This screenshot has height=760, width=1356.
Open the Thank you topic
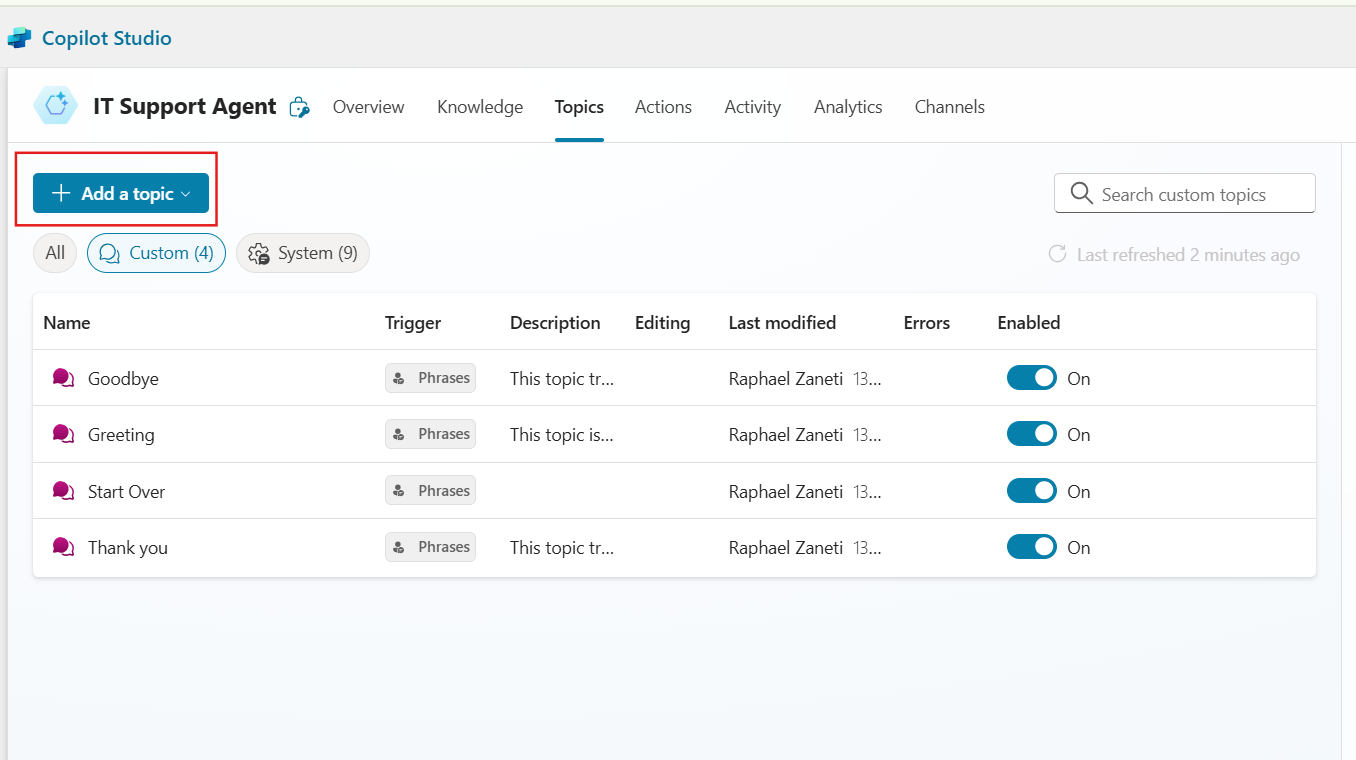coord(128,548)
